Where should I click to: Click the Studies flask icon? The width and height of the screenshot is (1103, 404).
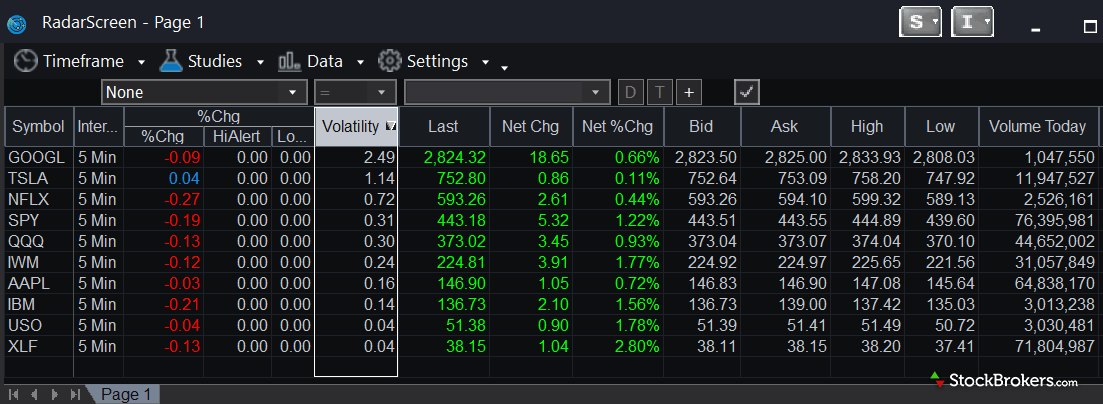(171, 62)
